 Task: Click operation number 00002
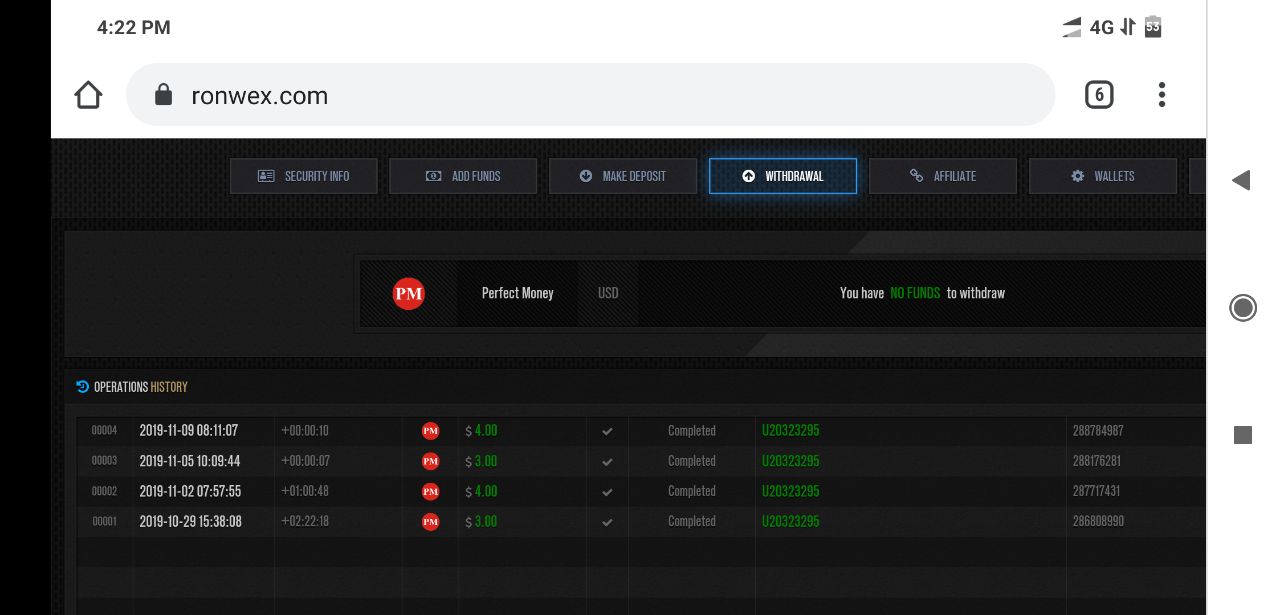coord(105,491)
